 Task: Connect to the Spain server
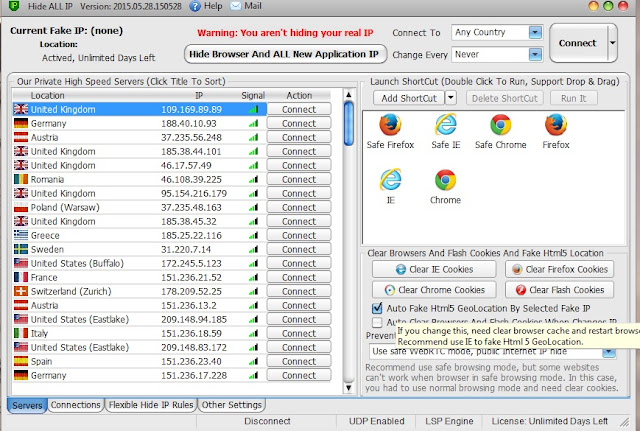click(x=299, y=361)
